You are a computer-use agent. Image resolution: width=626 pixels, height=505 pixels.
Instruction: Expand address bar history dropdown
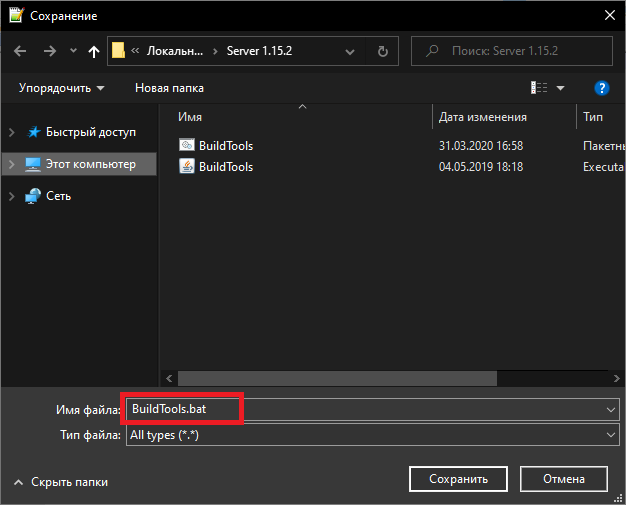point(350,51)
